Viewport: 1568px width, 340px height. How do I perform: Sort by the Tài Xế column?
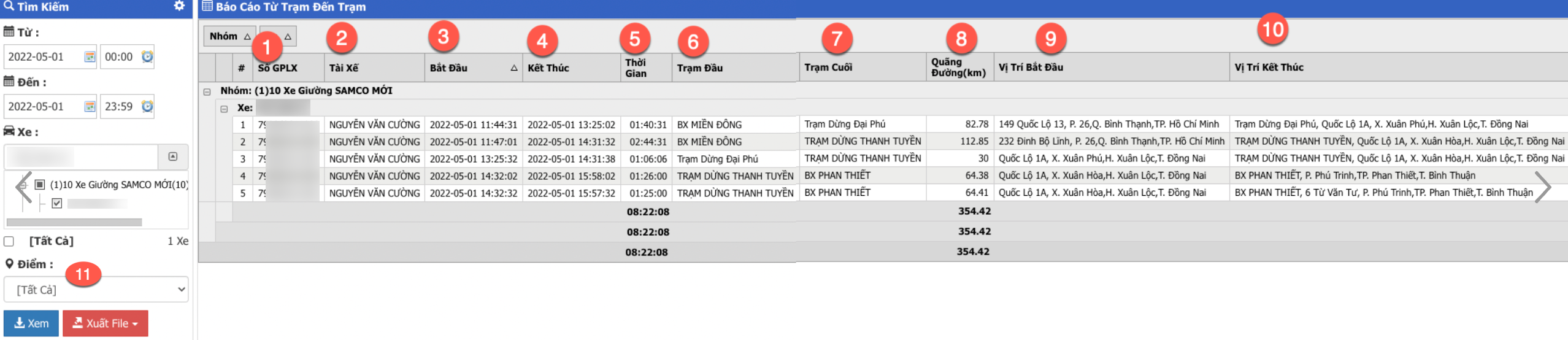point(374,68)
